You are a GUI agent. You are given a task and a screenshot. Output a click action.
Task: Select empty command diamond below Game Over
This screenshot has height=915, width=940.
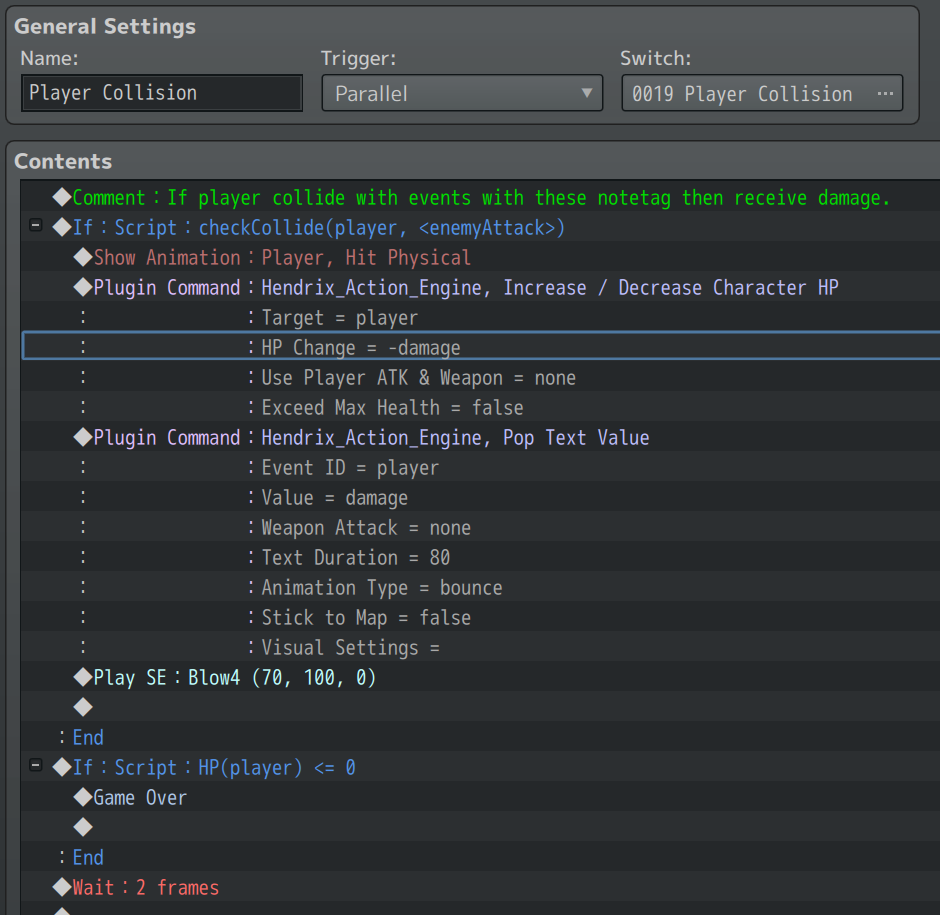[x=83, y=827]
